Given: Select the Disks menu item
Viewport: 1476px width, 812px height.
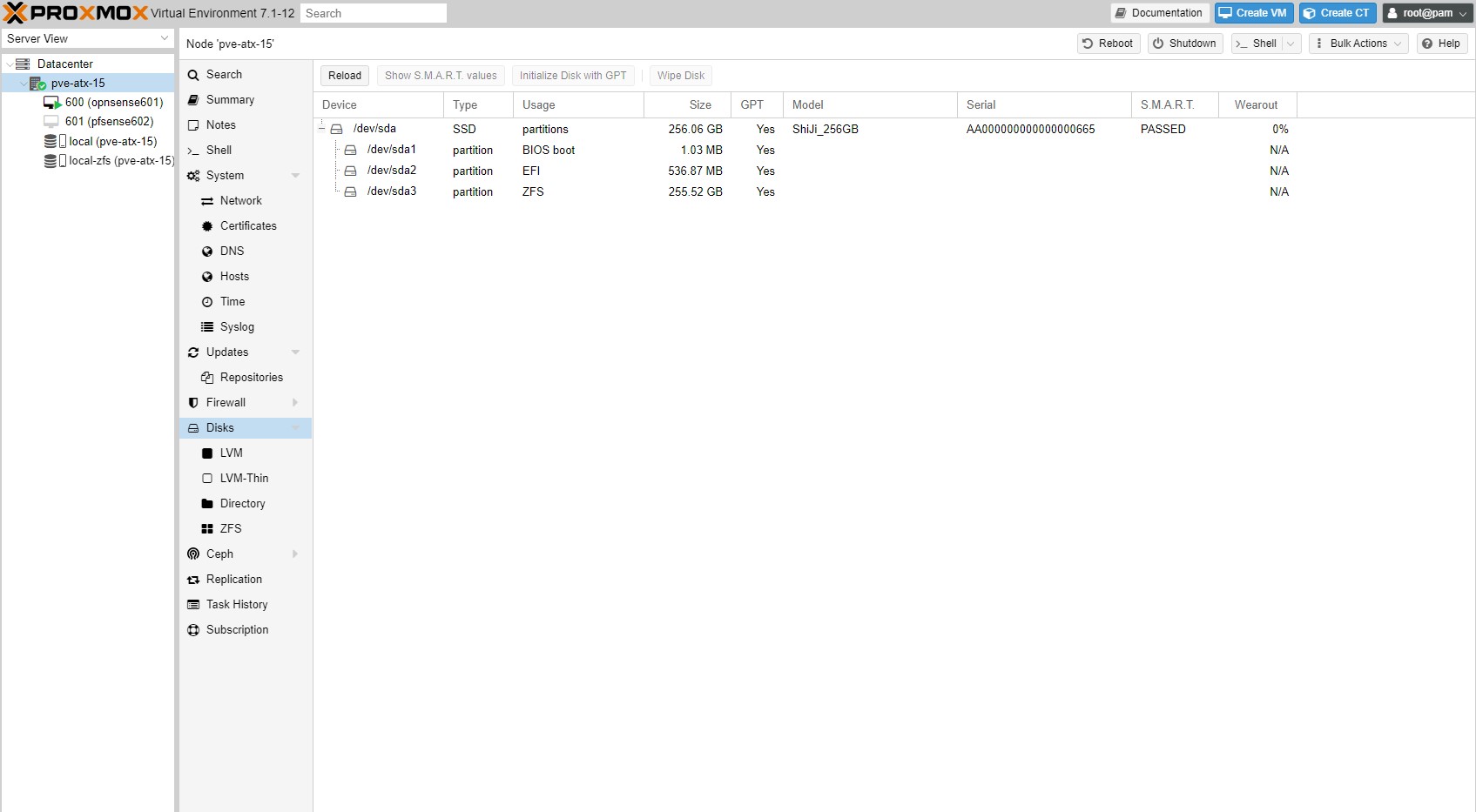Looking at the screenshot, I should point(246,428).
